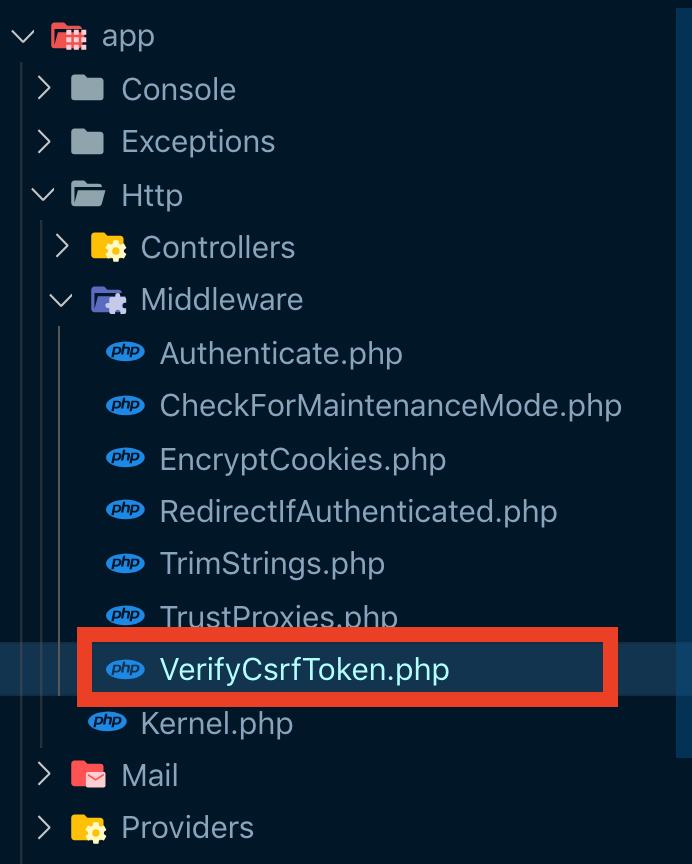The height and width of the screenshot is (864, 692).
Task: Click the Middleware folder puzzle icon
Action: tap(108, 299)
